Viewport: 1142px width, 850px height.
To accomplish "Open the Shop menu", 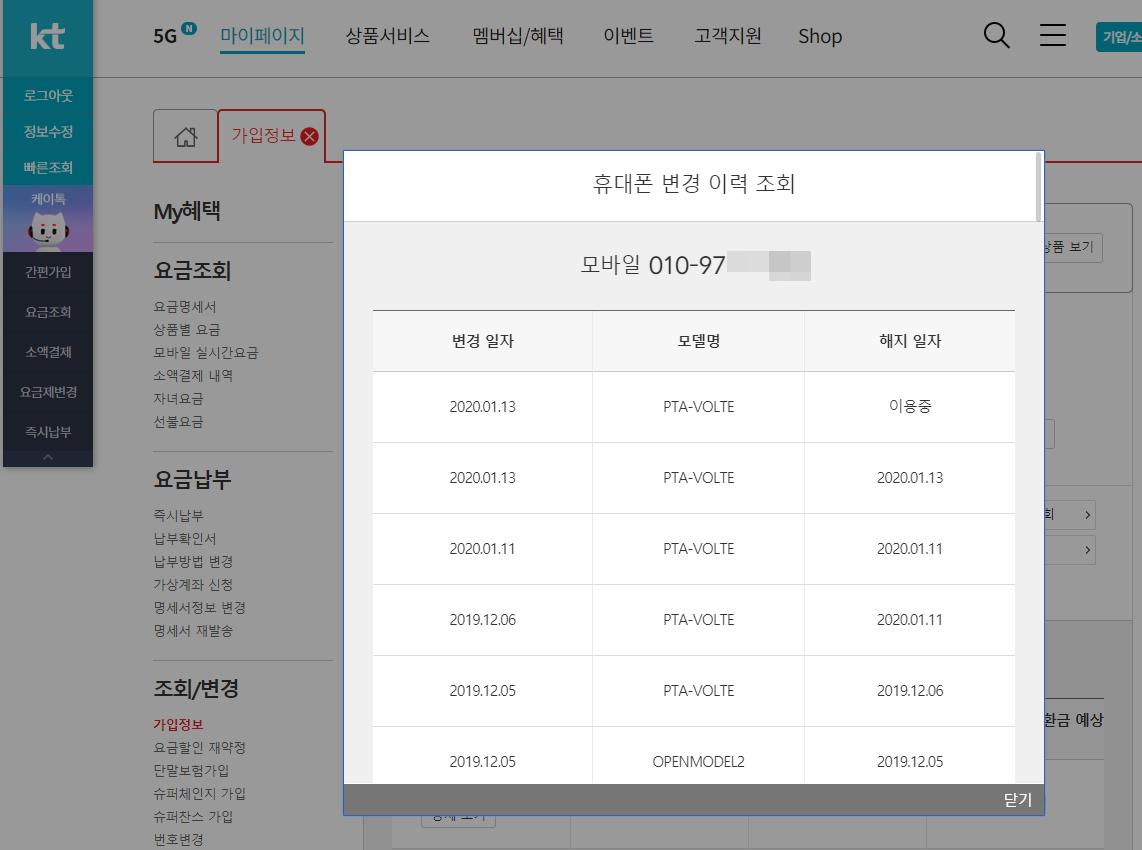I will (x=820, y=36).
